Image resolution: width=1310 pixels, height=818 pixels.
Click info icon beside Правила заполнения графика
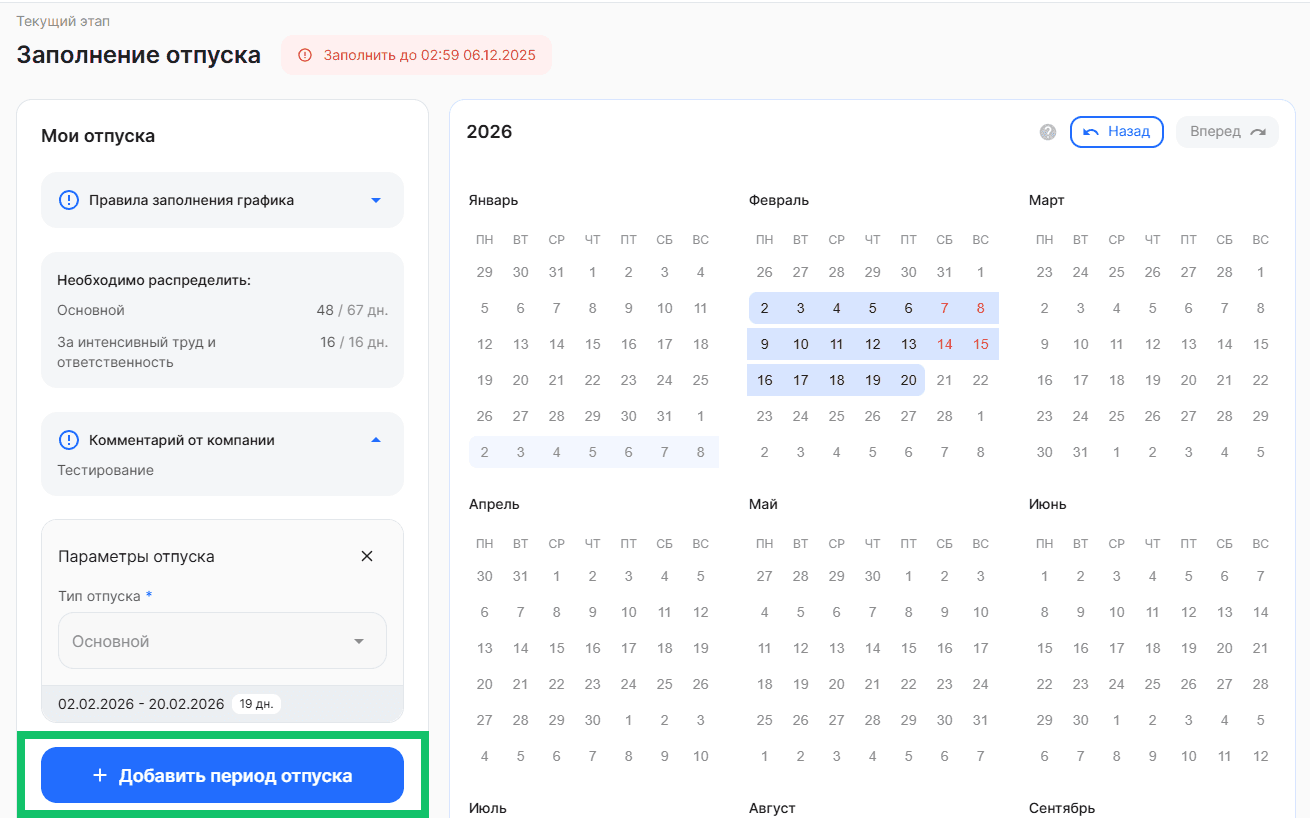[68, 200]
